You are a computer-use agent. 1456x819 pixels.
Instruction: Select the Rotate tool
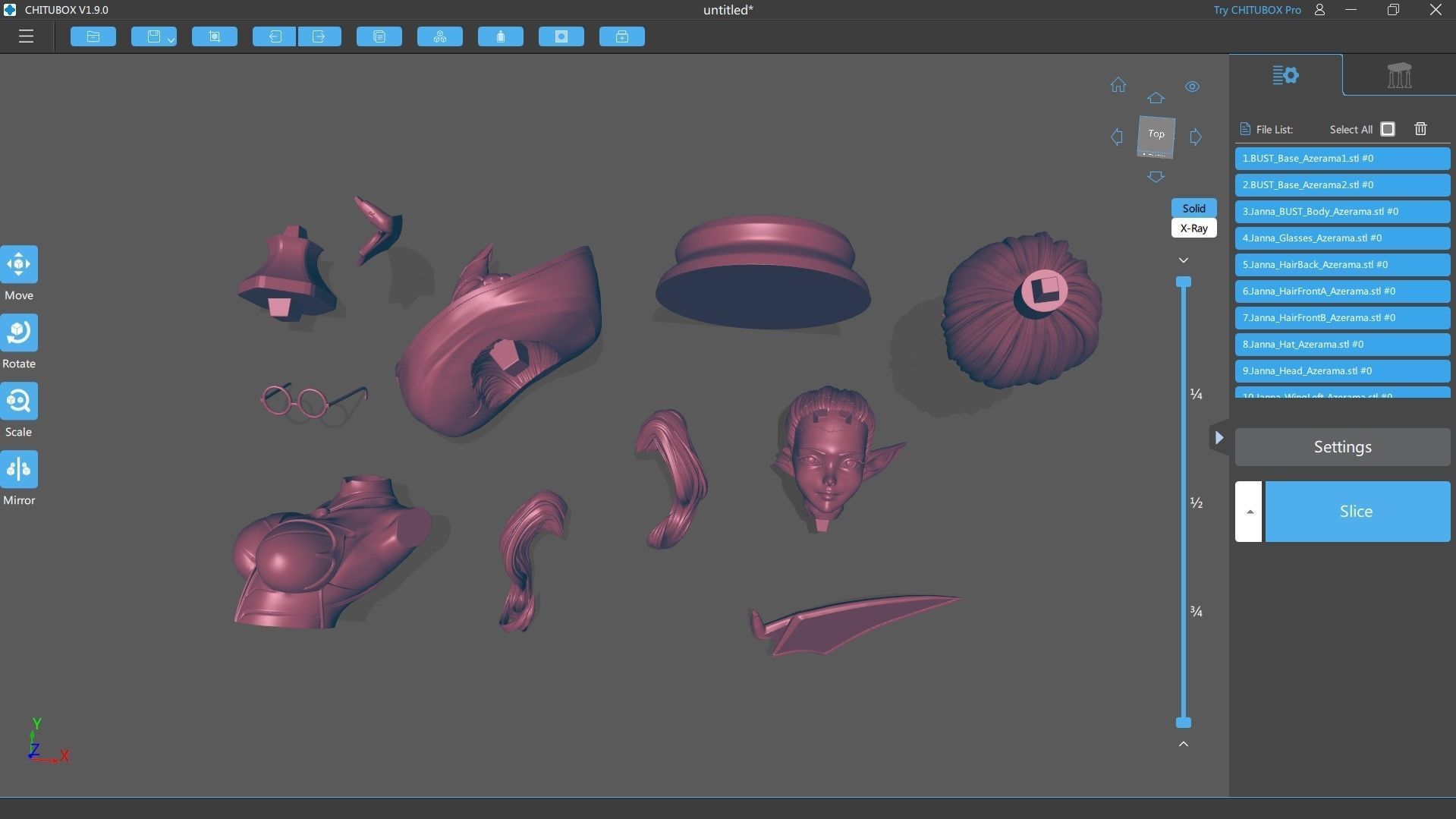pos(19,332)
